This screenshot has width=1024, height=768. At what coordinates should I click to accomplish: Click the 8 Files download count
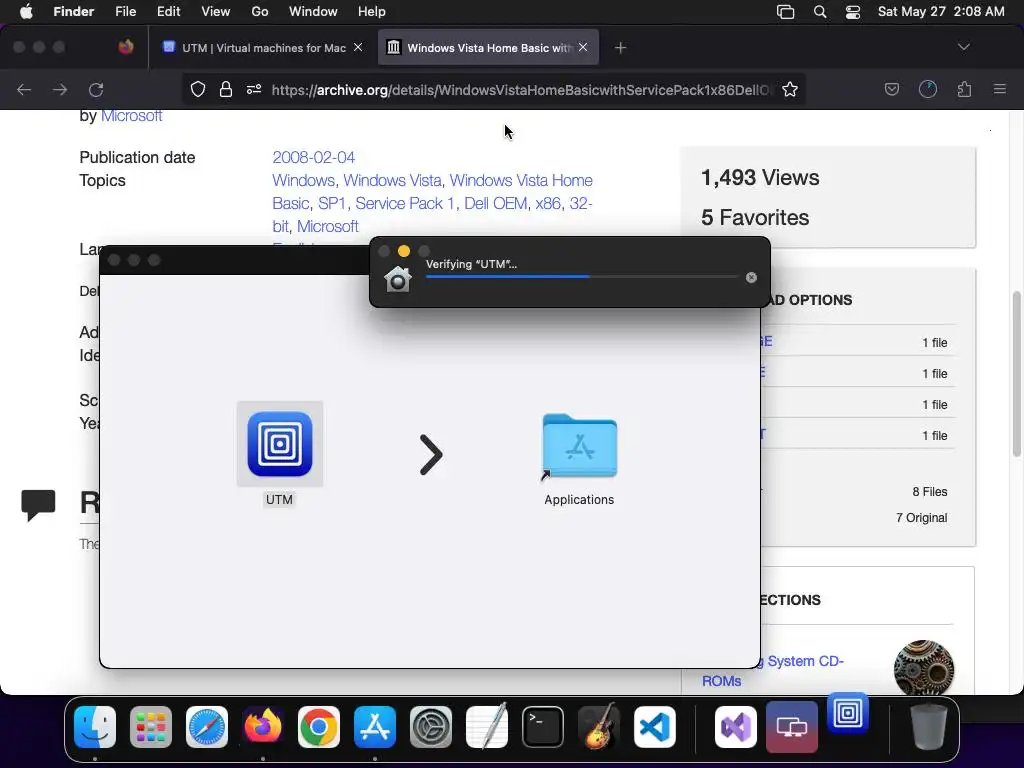(929, 492)
